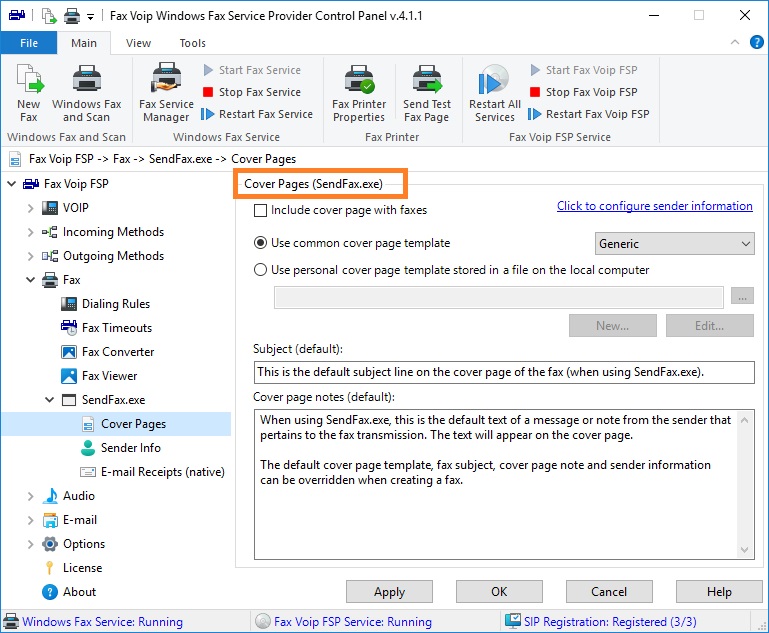Switch to the View tab
Image resolution: width=769 pixels, height=633 pixels.
[138, 43]
